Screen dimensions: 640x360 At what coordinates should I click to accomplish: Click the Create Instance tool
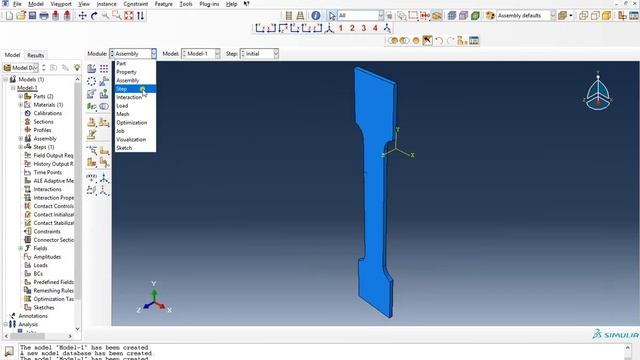click(91, 69)
